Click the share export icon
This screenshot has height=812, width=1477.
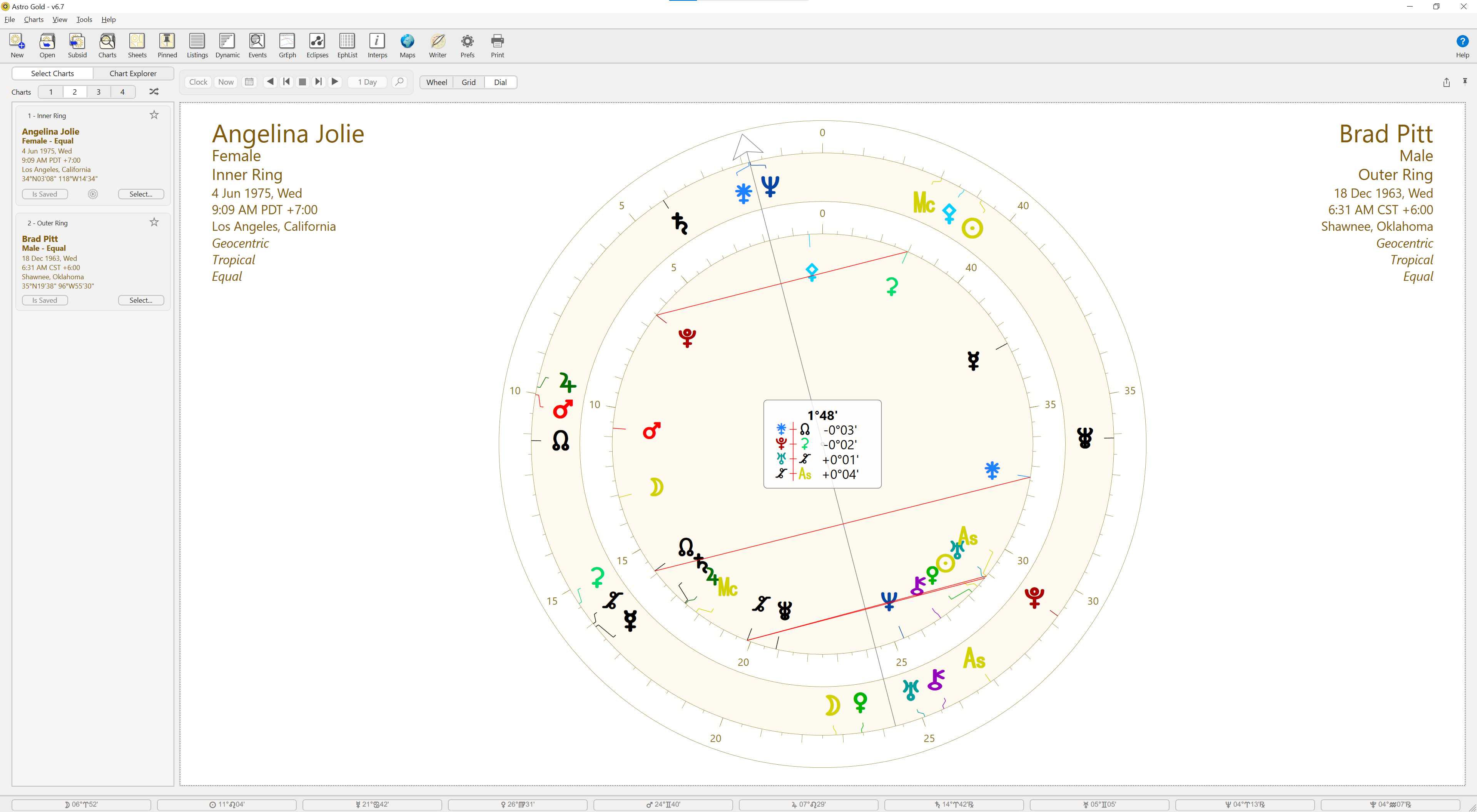click(x=1446, y=83)
